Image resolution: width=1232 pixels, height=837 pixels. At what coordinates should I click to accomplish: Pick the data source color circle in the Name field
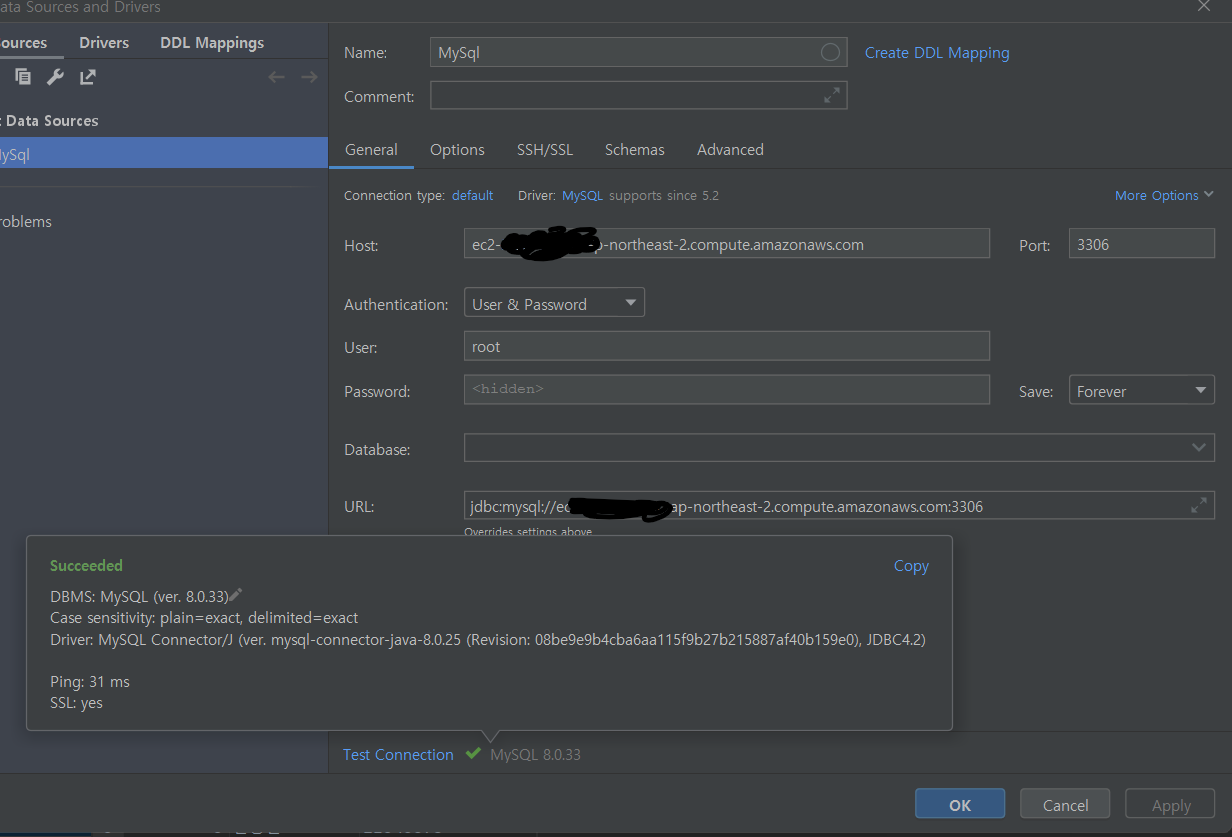(x=830, y=52)
